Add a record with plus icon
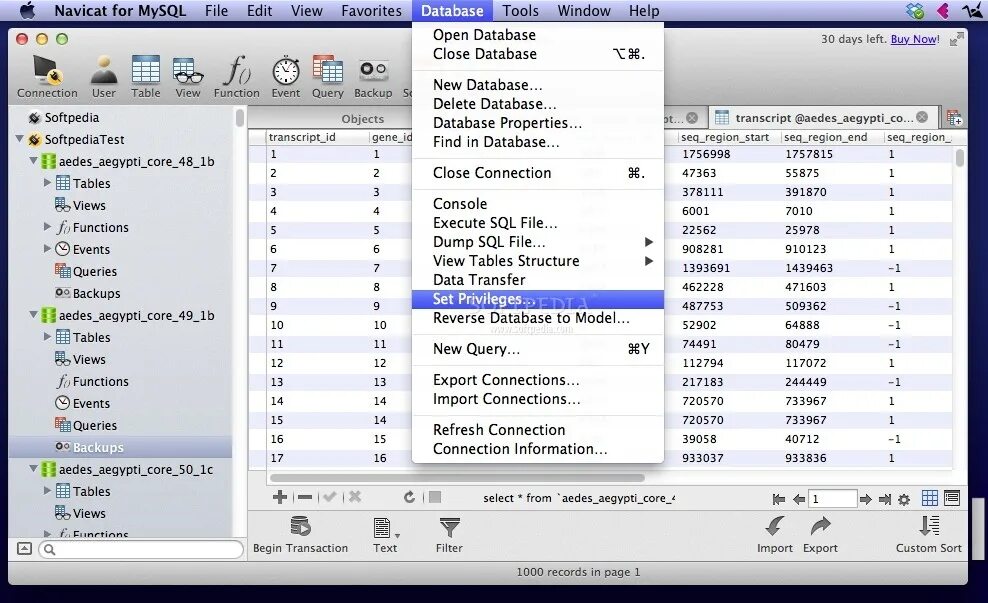The image size is (988, 603). 280,497
